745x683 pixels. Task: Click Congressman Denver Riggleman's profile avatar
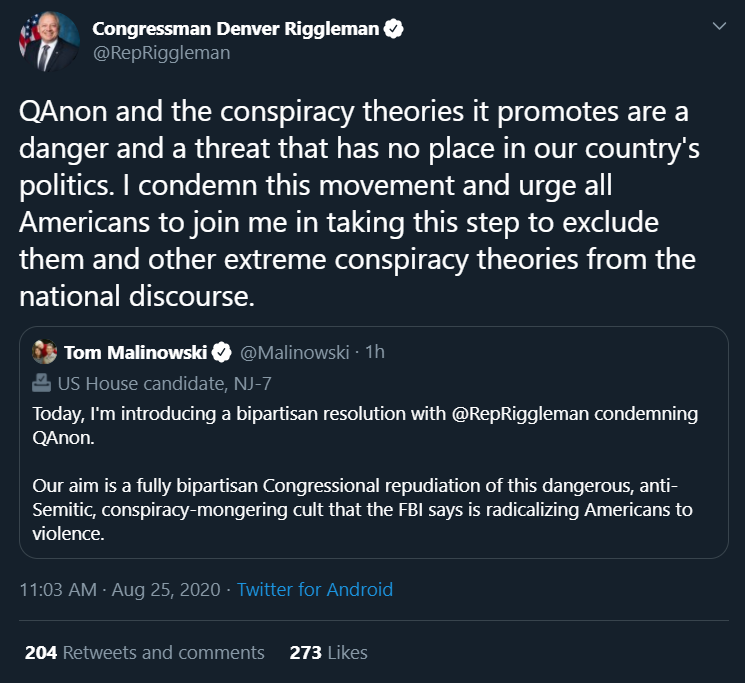[x=44, y=43]
